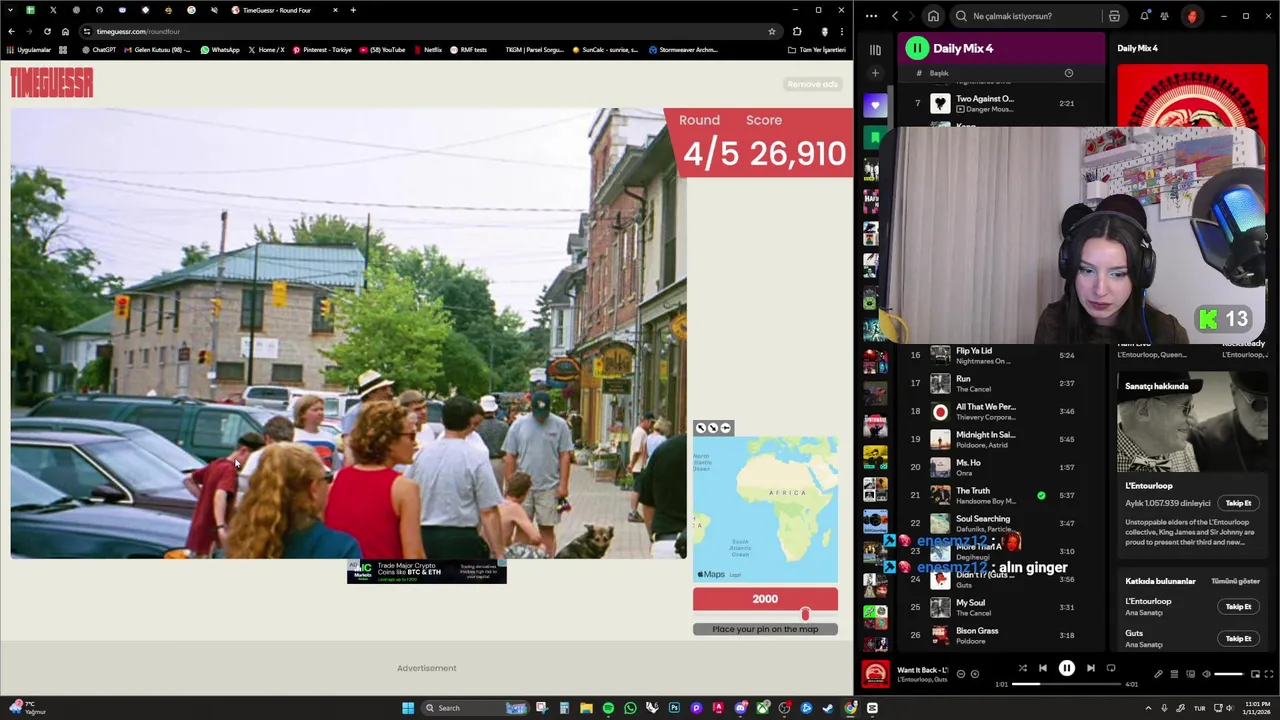Screen dimensions: 1280x720
Task: Pause Daily Mix 4 with the green header button
Action: tap(917, 48)
